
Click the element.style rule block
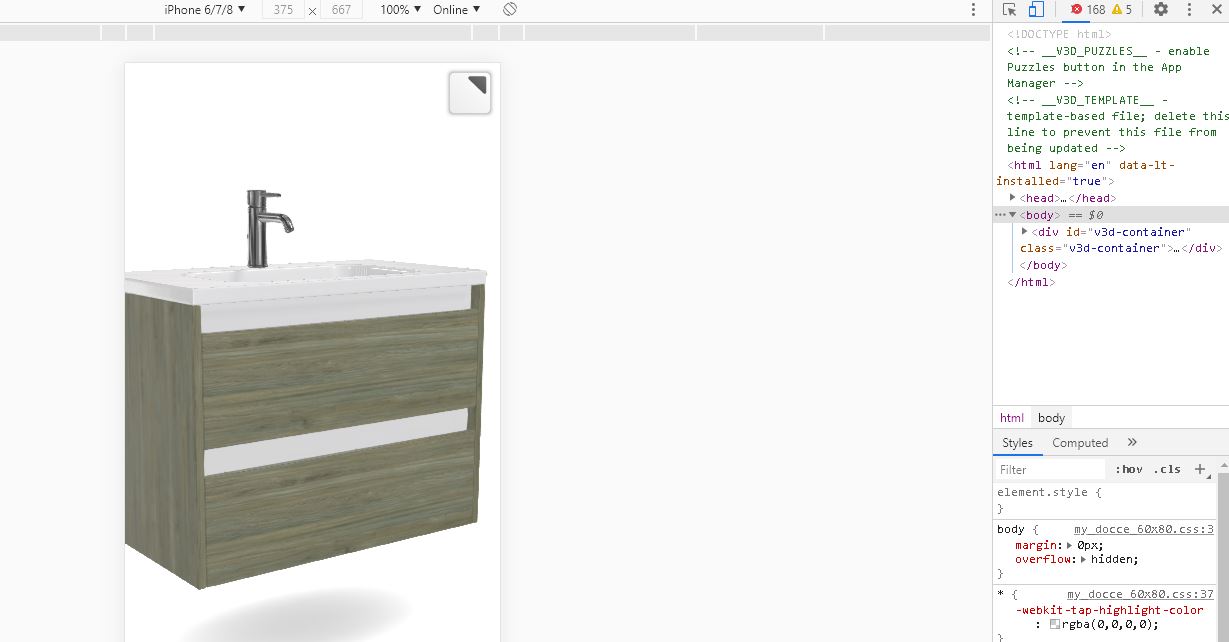1105,500
